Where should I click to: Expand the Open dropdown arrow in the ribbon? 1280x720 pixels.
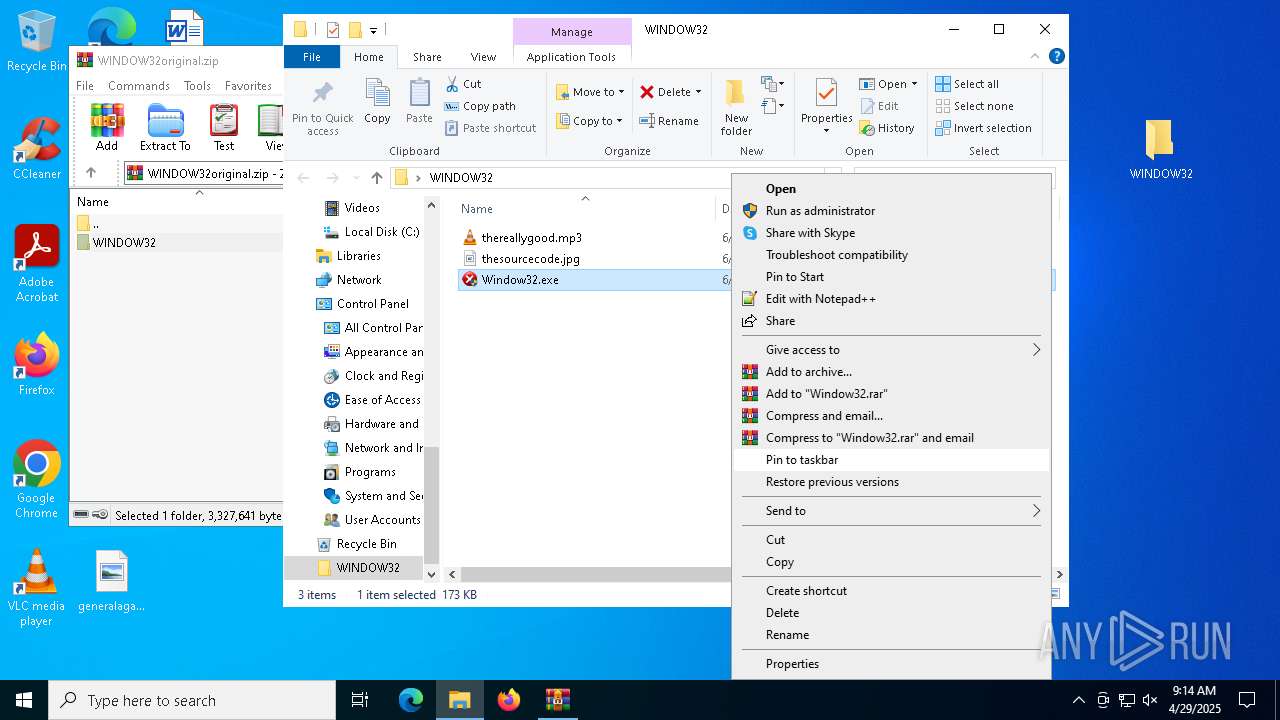coord(914,84)
